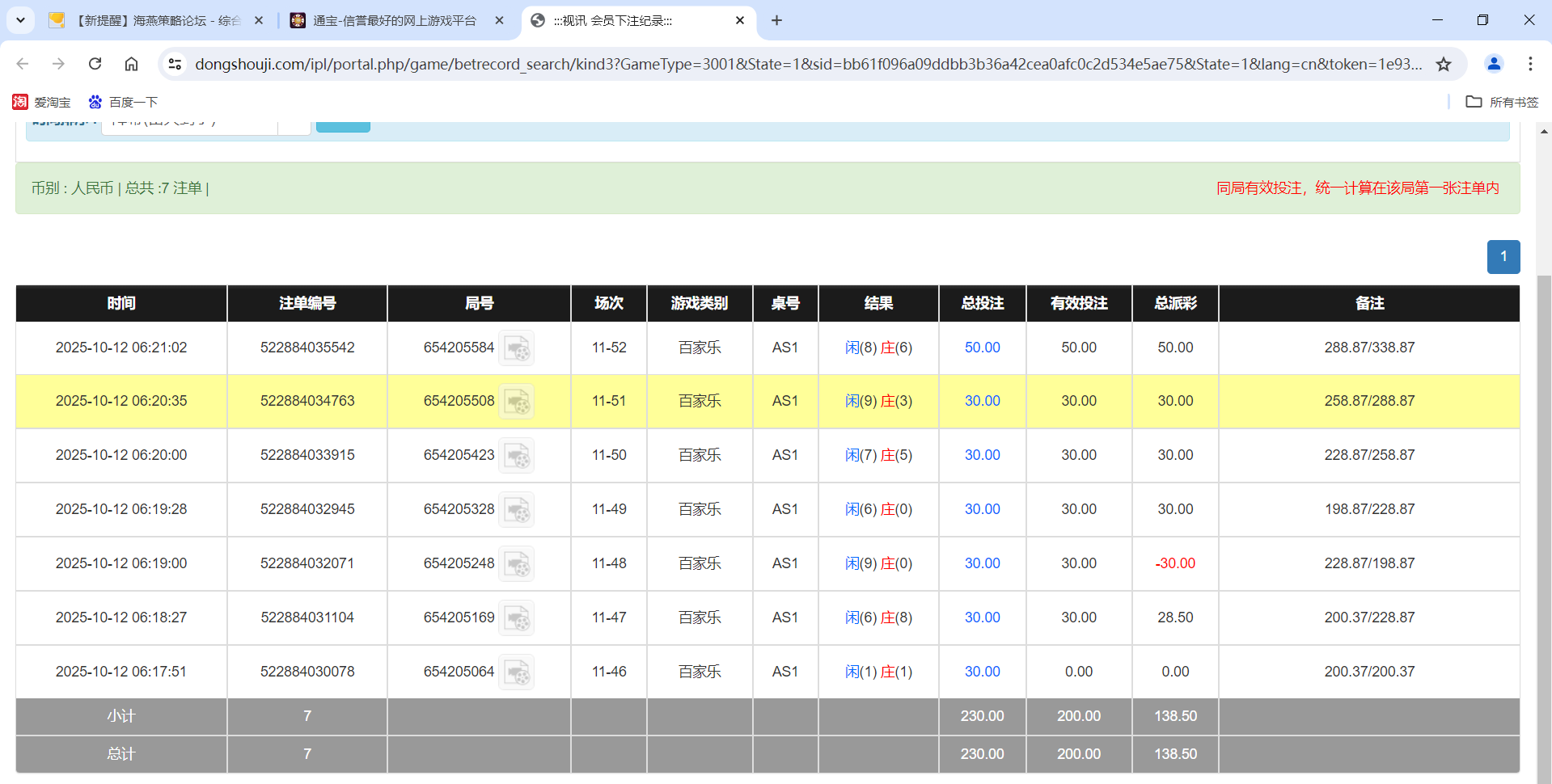The image size is (1552, 784).
Task: Click the video icon next to 654205328
Action: click(517, 509)
